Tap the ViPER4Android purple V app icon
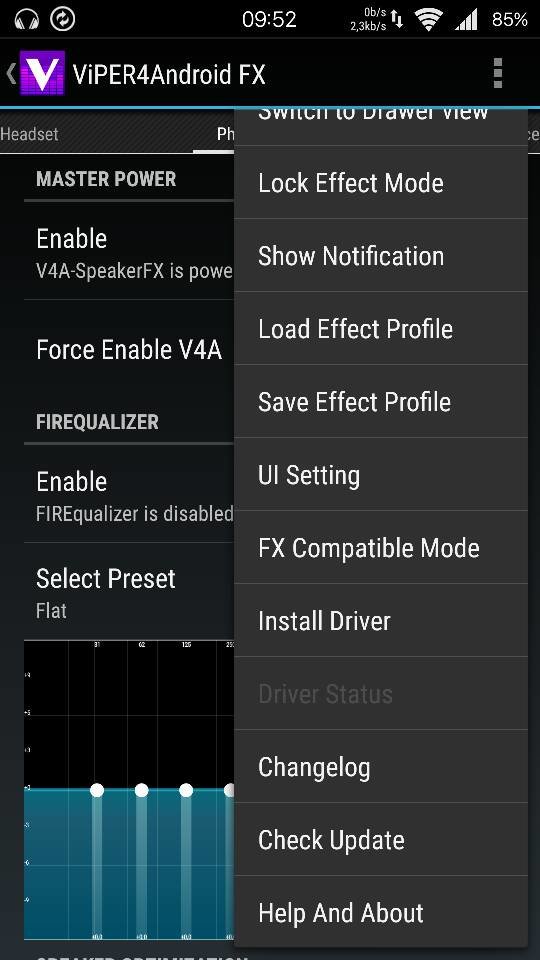Screen dimensions: 540x960 coord(42,73)
